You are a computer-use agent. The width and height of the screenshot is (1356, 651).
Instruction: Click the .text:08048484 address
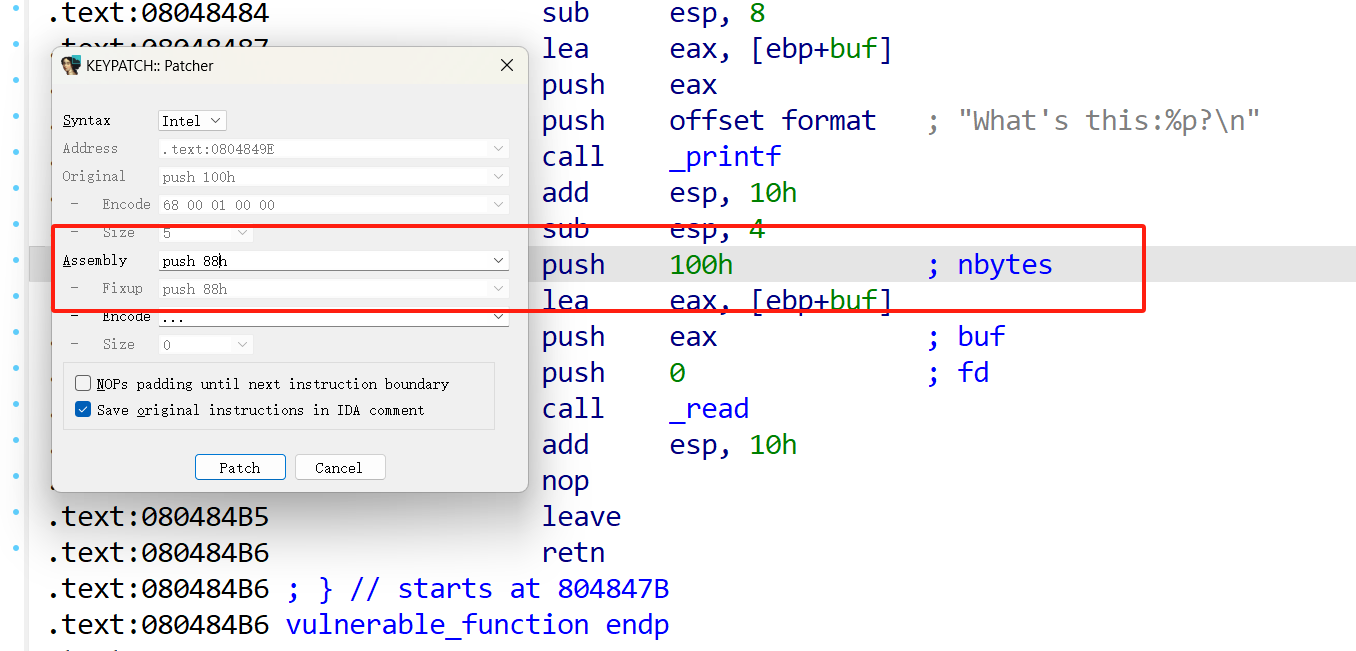(x=158, y=14)
